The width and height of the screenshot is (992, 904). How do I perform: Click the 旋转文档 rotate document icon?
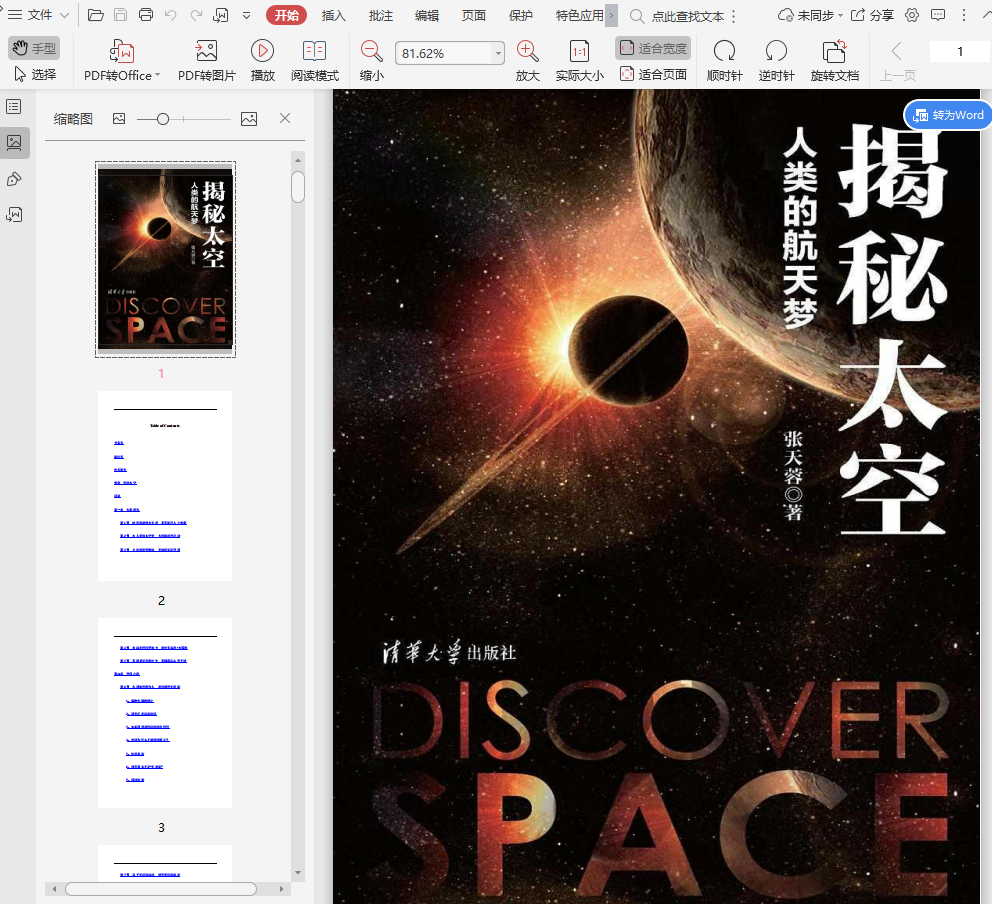(x=834, y=53)
